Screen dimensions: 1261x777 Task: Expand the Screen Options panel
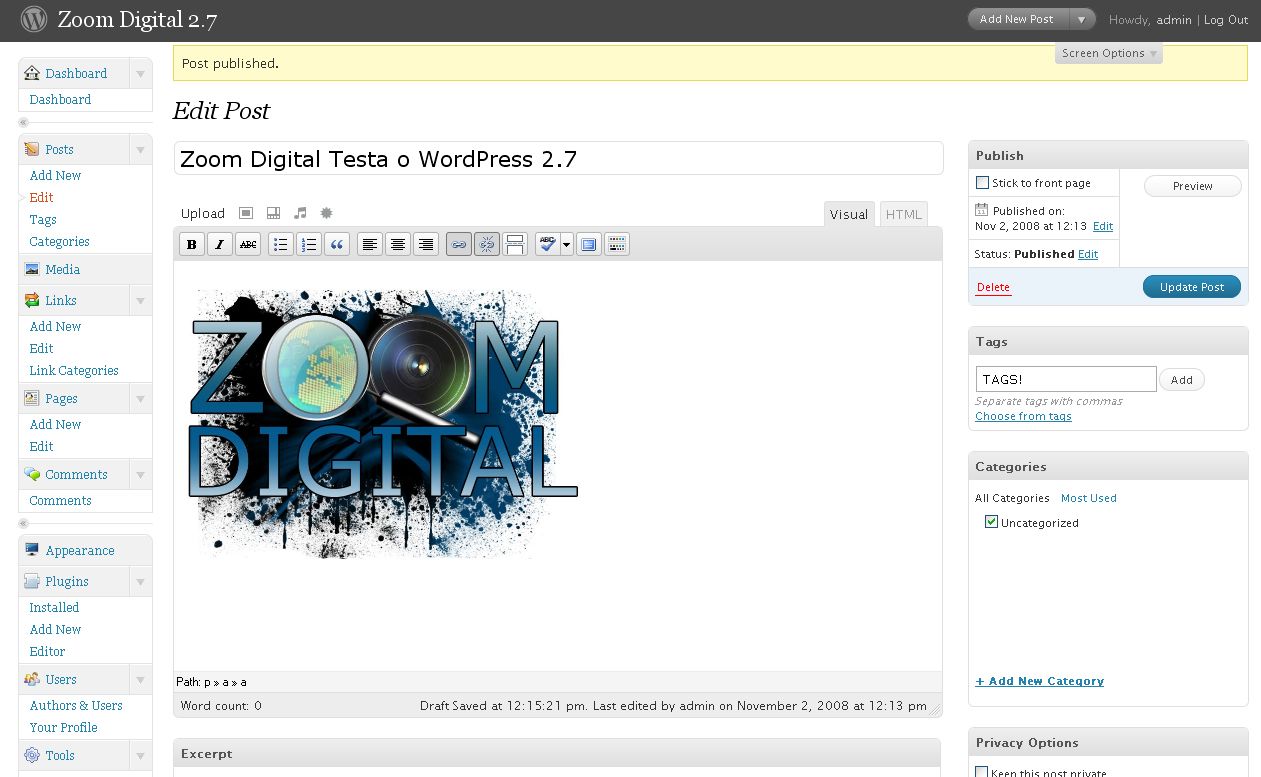point(1109,53)
